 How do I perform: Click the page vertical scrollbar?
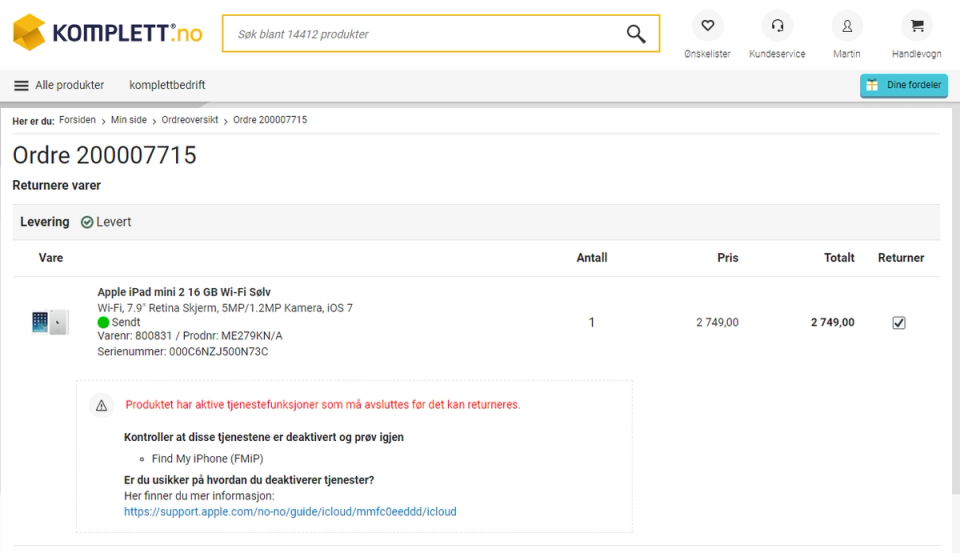click(956, 300)
